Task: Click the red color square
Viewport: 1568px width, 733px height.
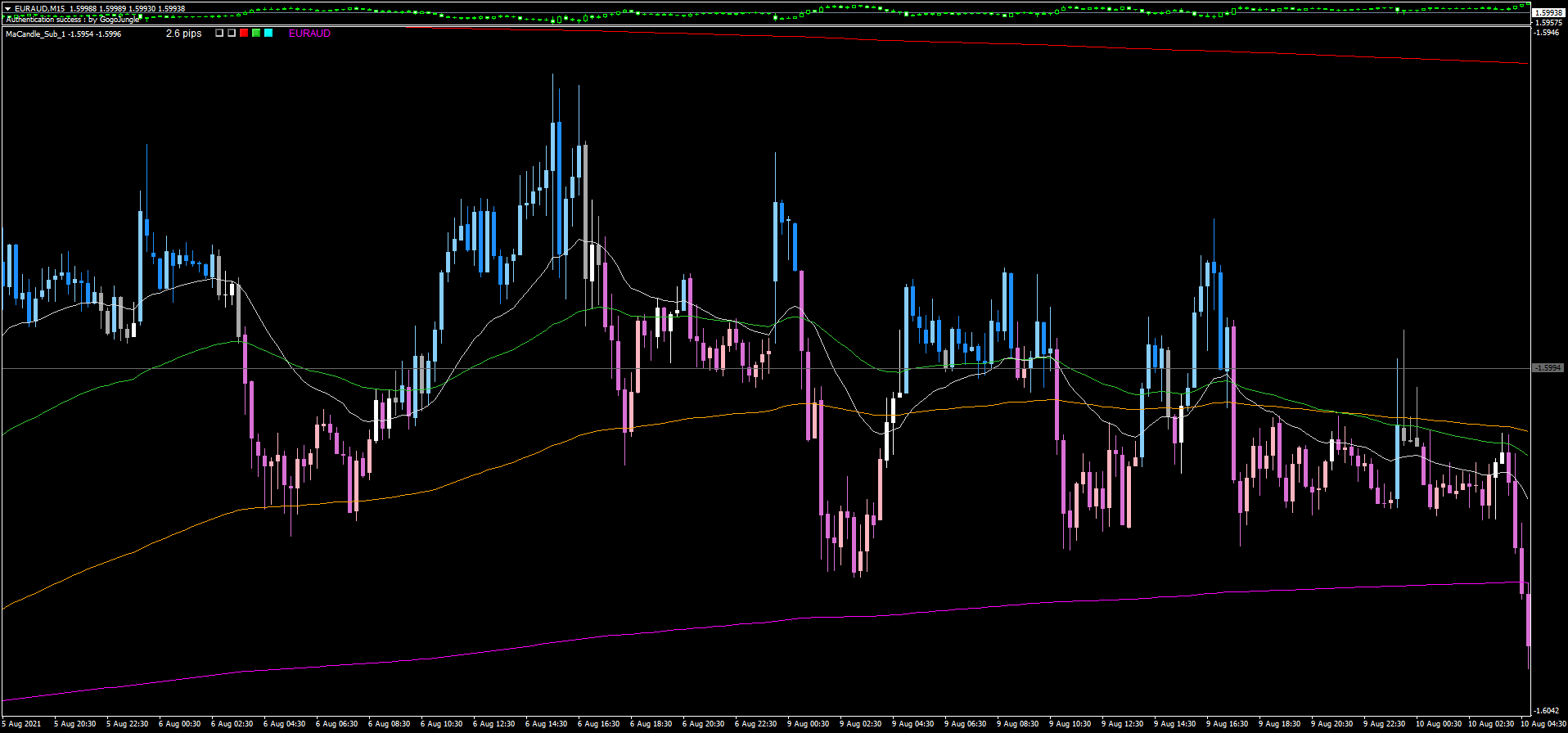Action: 244,34
